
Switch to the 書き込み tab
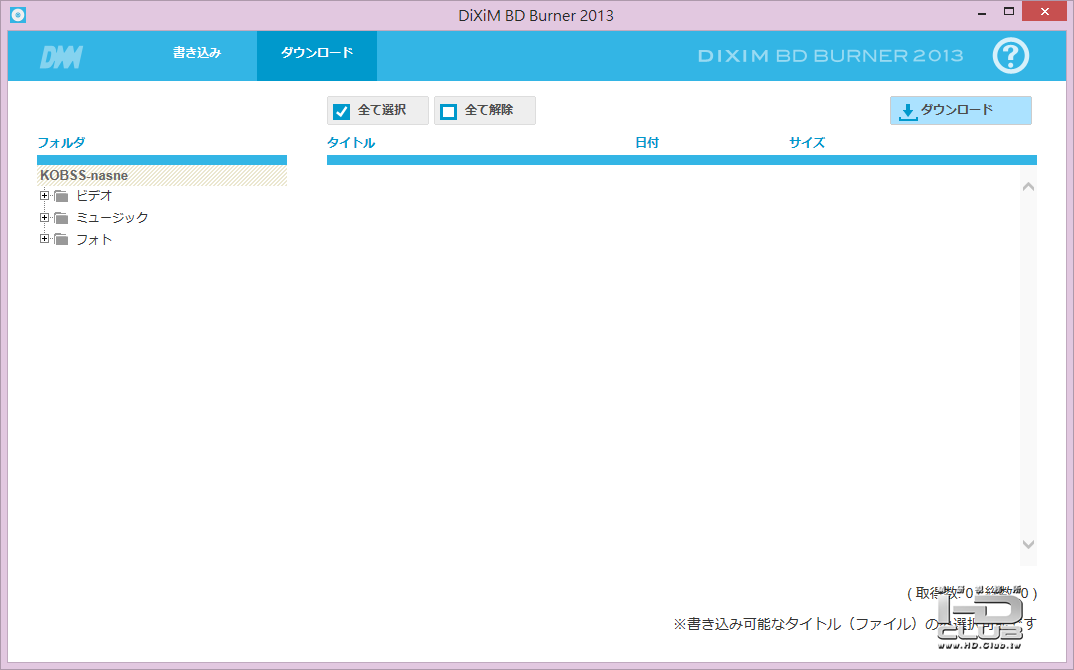coord(197,53)
